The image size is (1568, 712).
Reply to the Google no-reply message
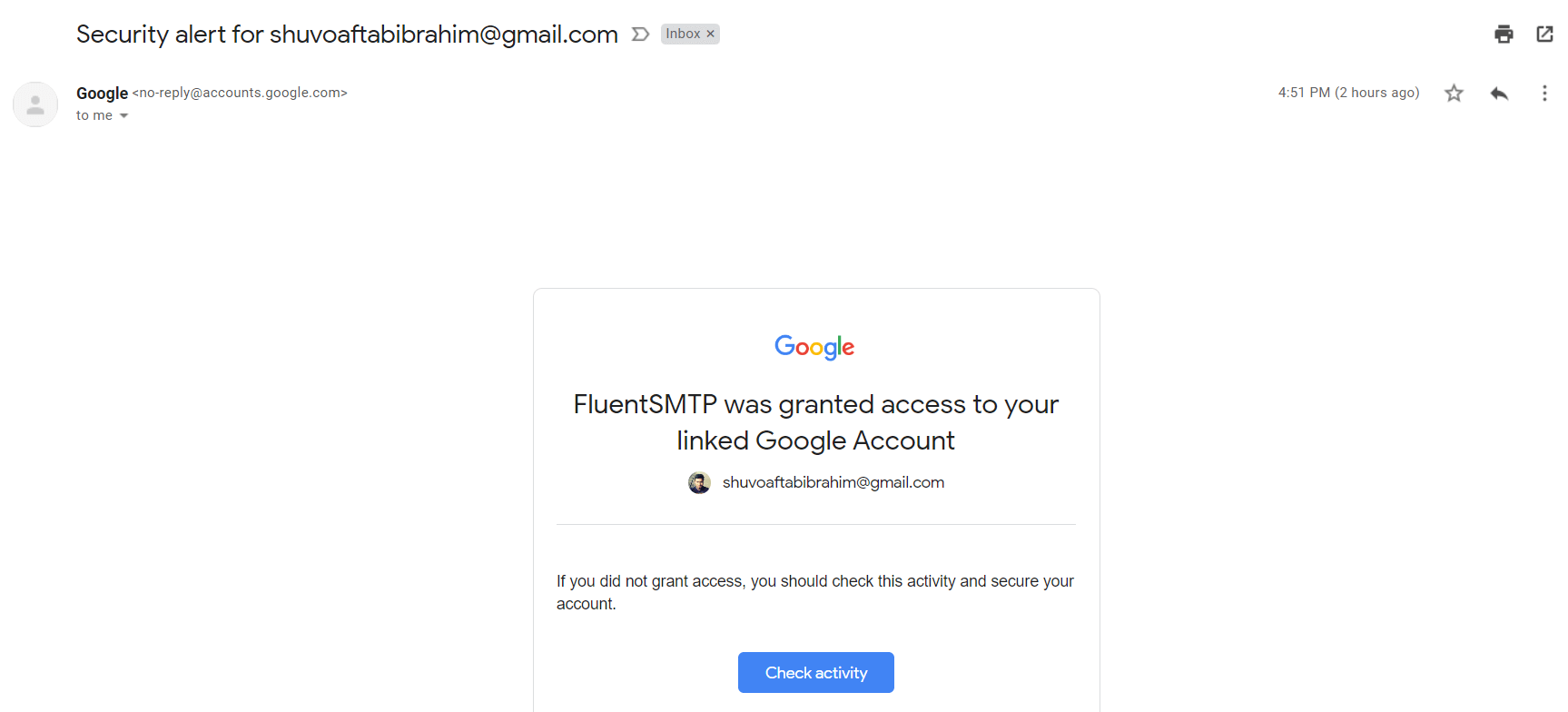(x=1499, y=93)
